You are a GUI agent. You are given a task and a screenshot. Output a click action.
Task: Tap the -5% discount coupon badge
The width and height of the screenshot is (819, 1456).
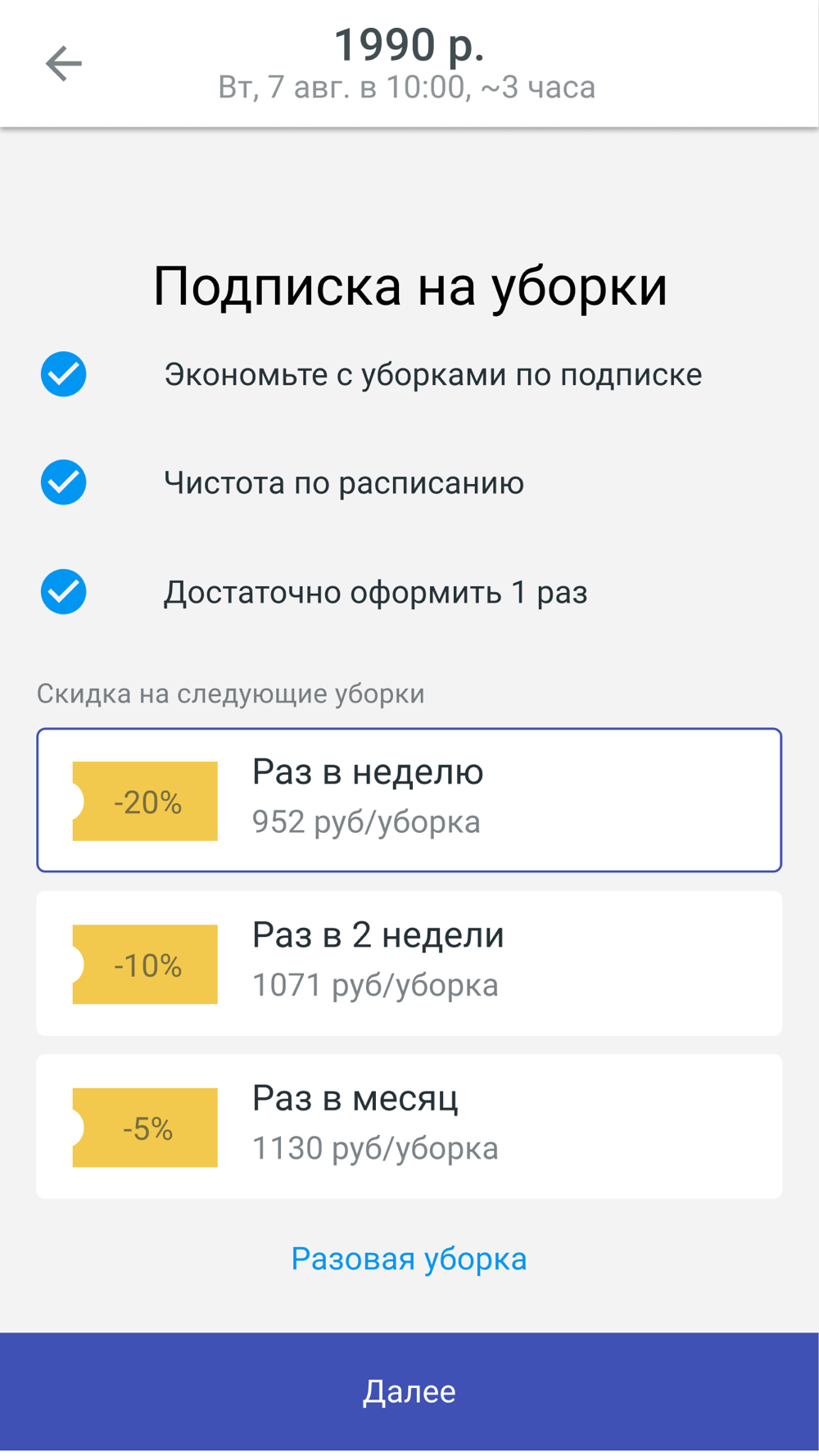145,1127
